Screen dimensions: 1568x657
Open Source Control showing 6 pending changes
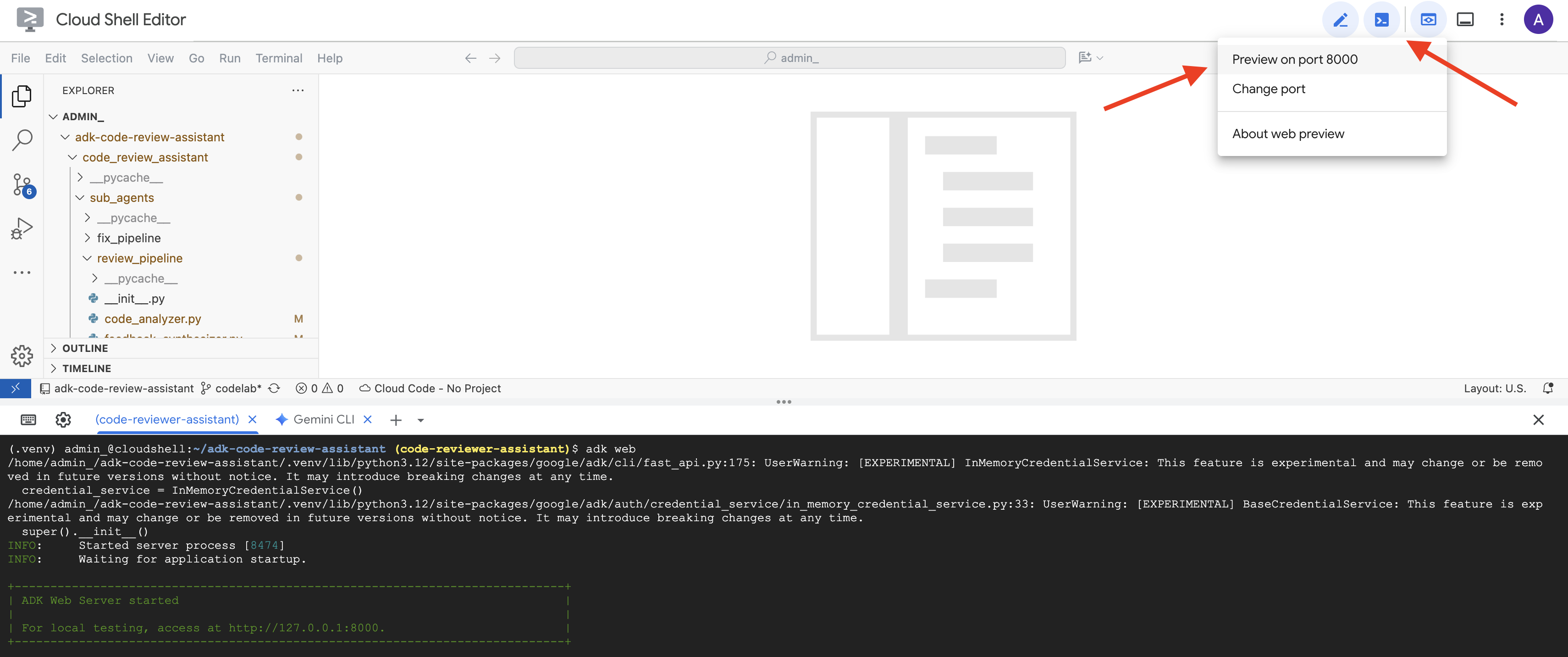22,184
